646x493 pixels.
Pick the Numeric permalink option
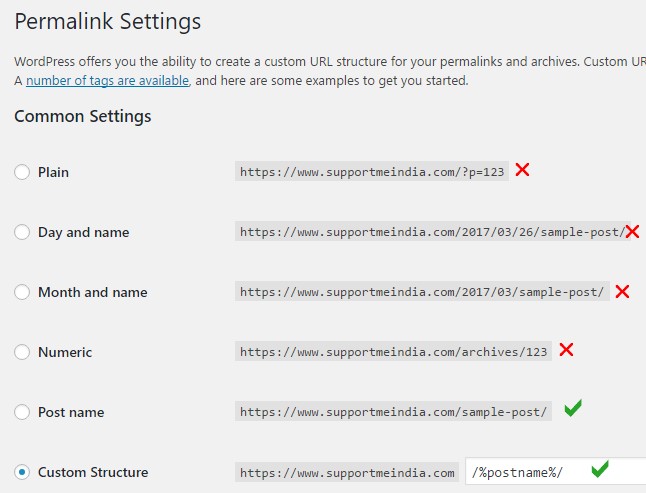pyautogui.click(x=22, y=352)
